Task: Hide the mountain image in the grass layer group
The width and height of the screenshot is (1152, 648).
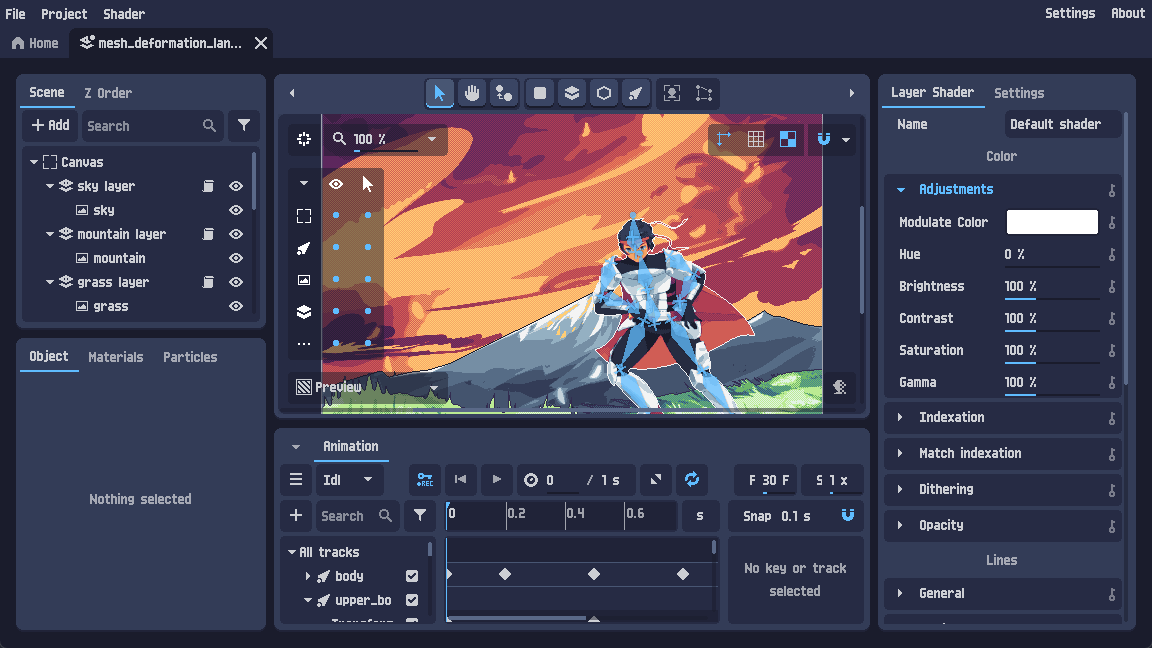Action: click(236, 258)
